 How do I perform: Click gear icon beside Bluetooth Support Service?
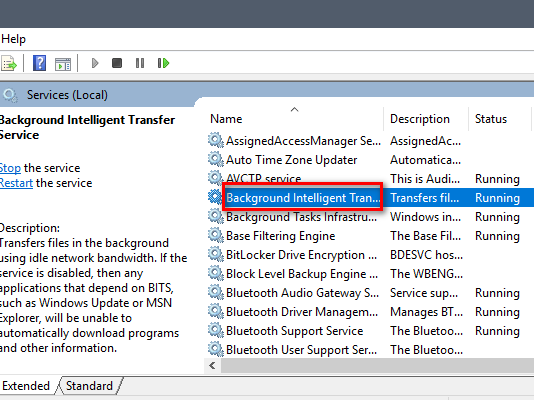[215, 331]
